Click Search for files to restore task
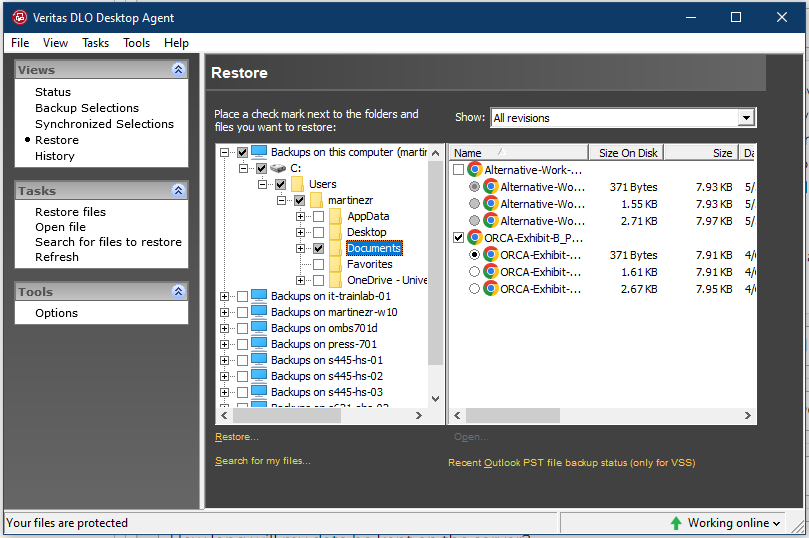 108,242
